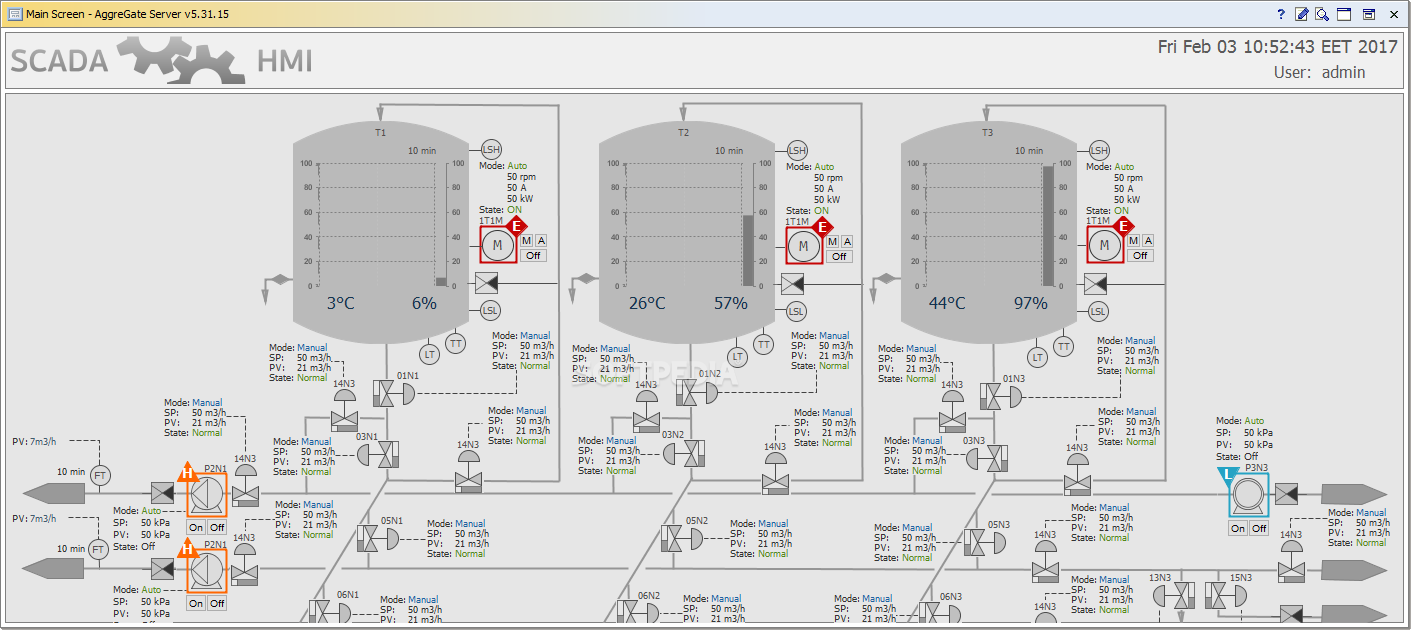Click the T3 tank level bar
This screenshot has width=1411, height=630.
click(x=1048, y=225)
